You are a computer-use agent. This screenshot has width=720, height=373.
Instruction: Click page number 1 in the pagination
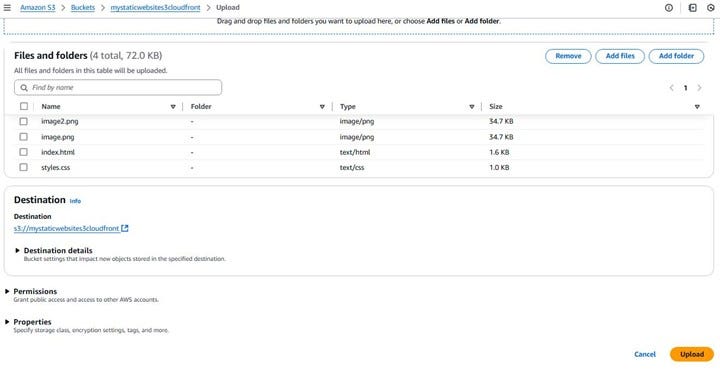pos(686,88)
